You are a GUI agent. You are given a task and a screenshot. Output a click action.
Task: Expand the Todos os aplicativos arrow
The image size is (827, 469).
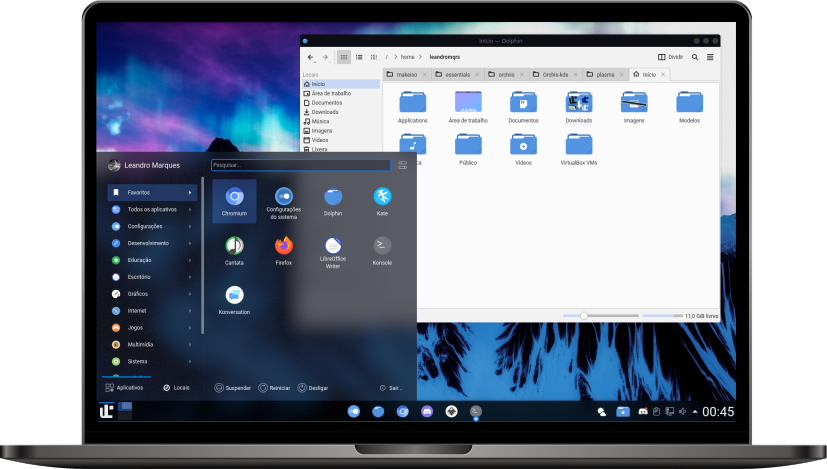click(x=190, y=209)
